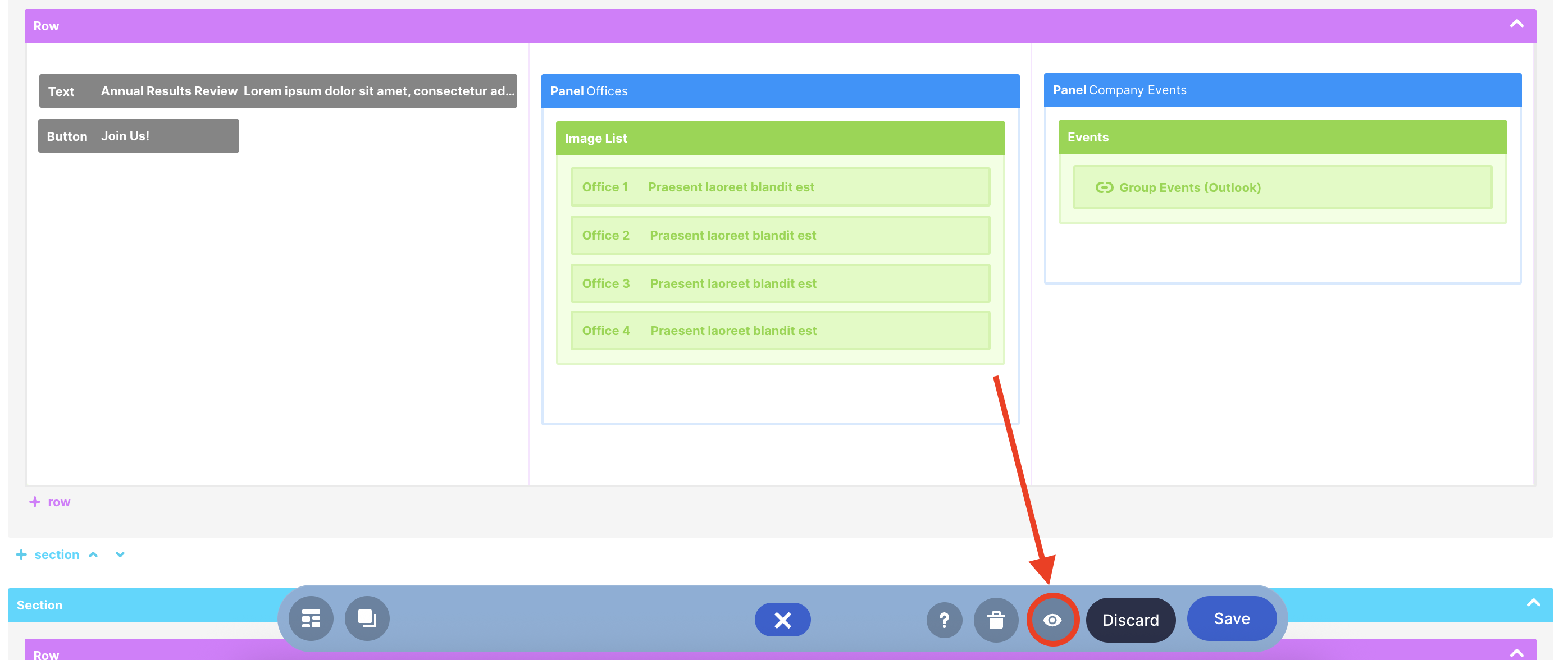1568x660 pixels.
Task: Click the Save button
Action: point(1232,618)
